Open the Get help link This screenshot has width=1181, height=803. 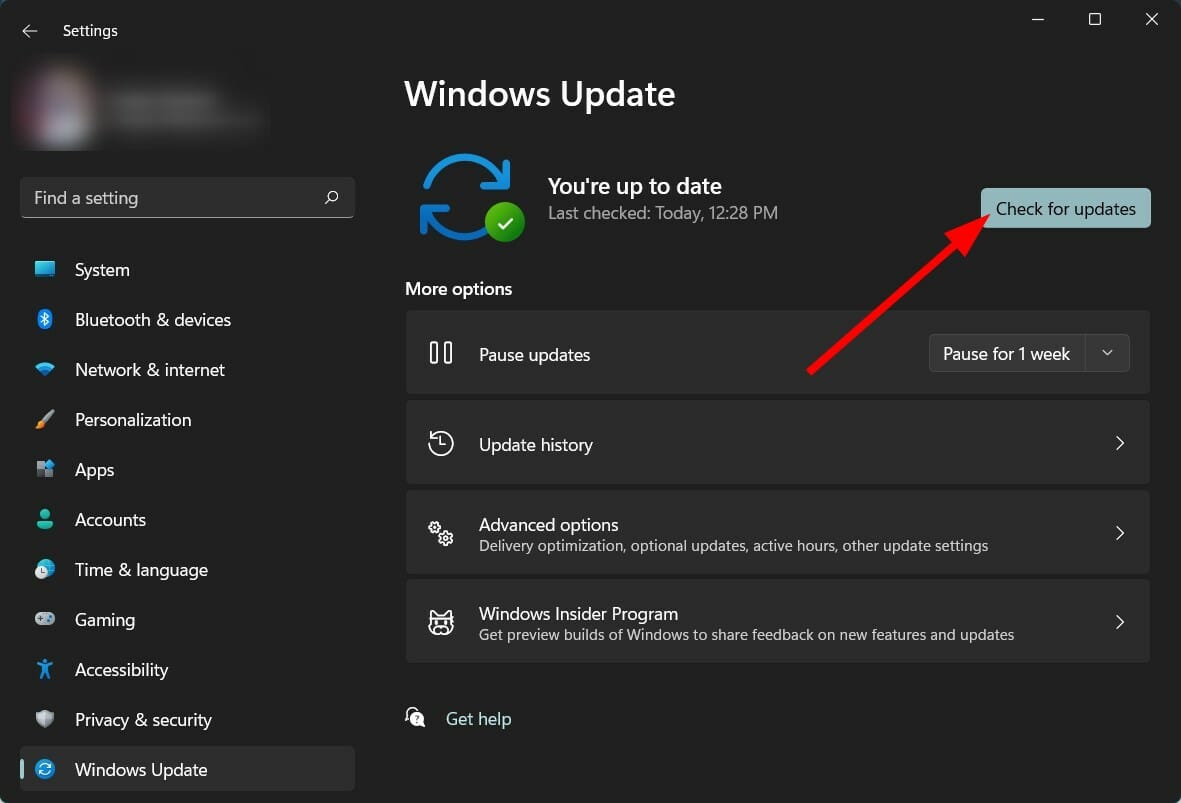[478, 718]
